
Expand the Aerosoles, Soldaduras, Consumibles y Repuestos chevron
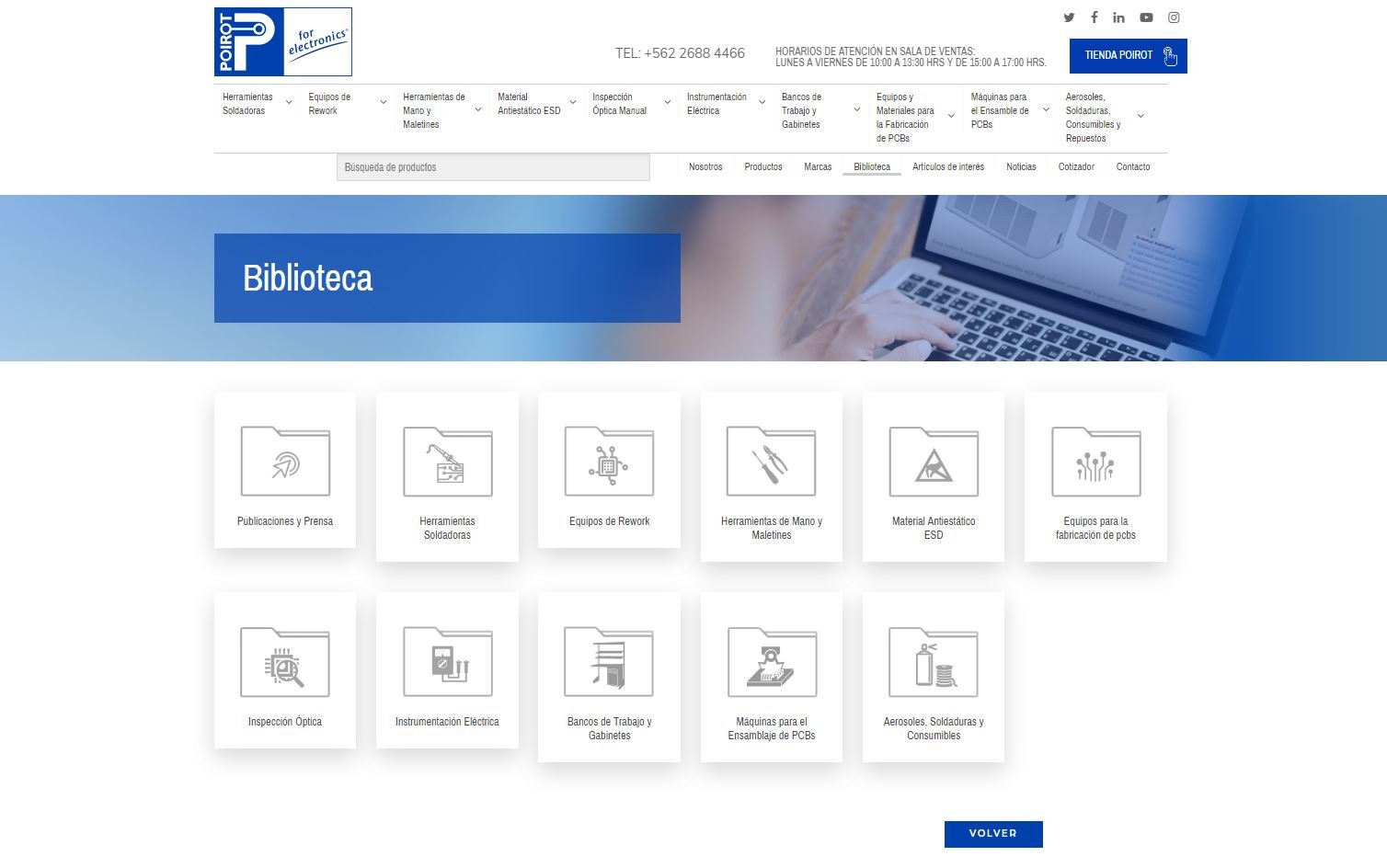(x=1141, y=116)
